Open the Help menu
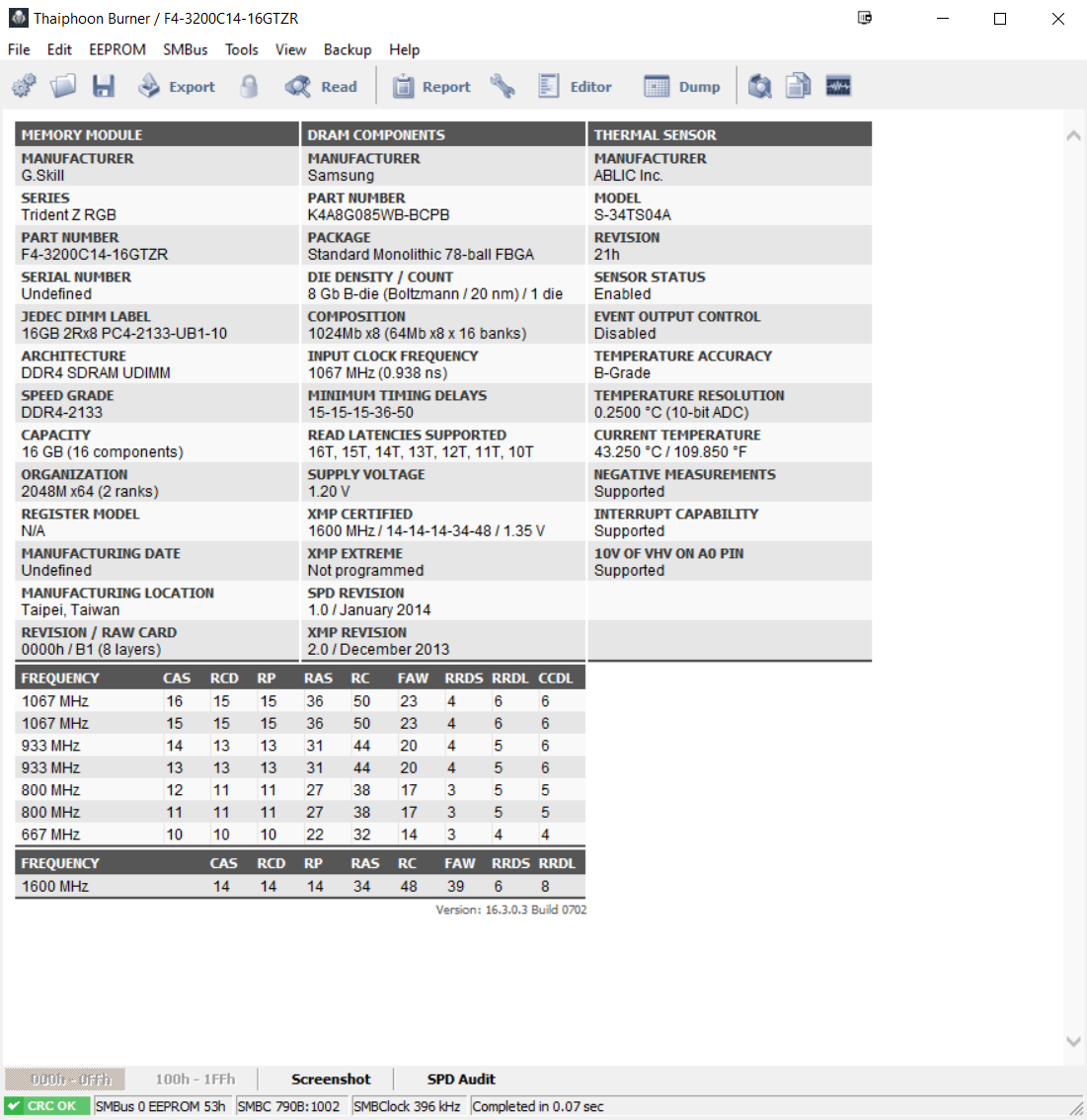Image resolution: width=1087 pixels, height=1120 pixels. (404, 49)
